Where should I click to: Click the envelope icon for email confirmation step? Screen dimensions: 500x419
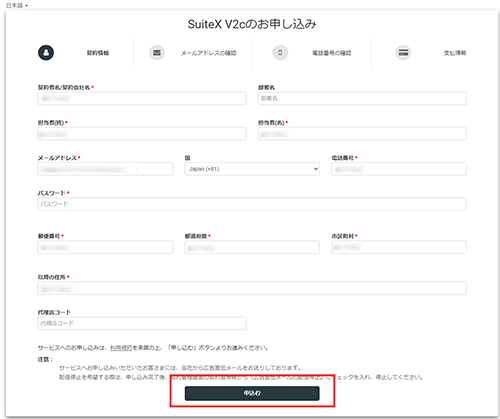point(157,53)
